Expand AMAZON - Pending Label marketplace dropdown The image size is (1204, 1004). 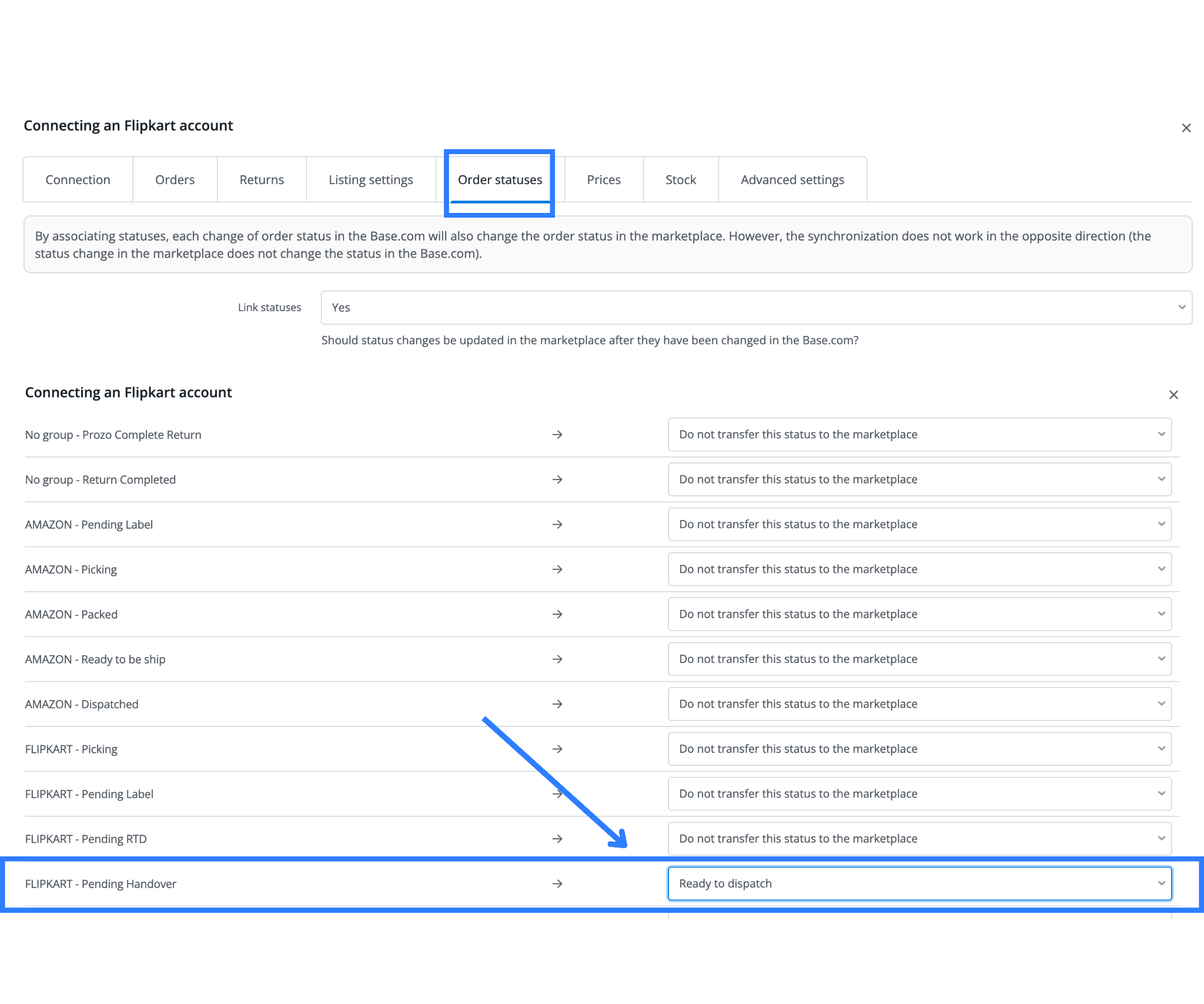[x=919, y=525]
